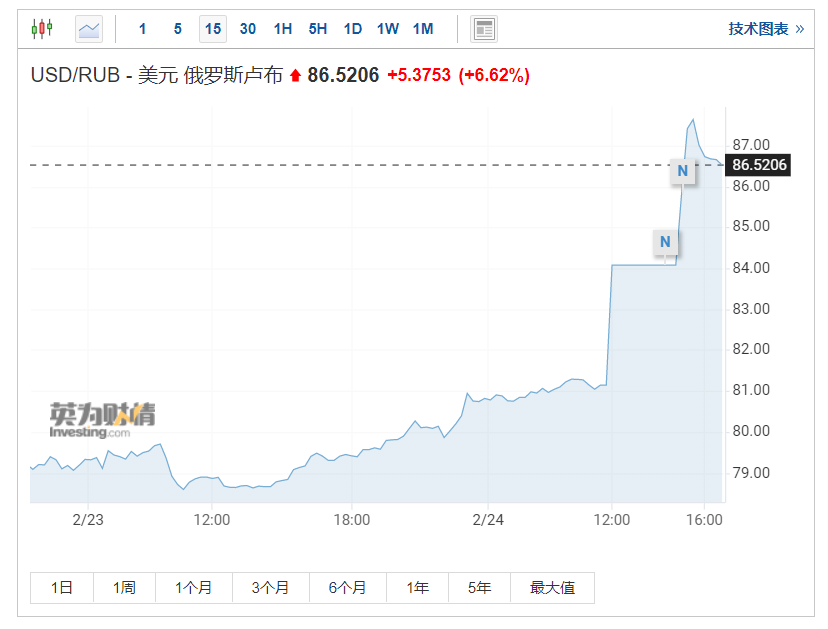Select the 5 minute interval

pos(178,29)
